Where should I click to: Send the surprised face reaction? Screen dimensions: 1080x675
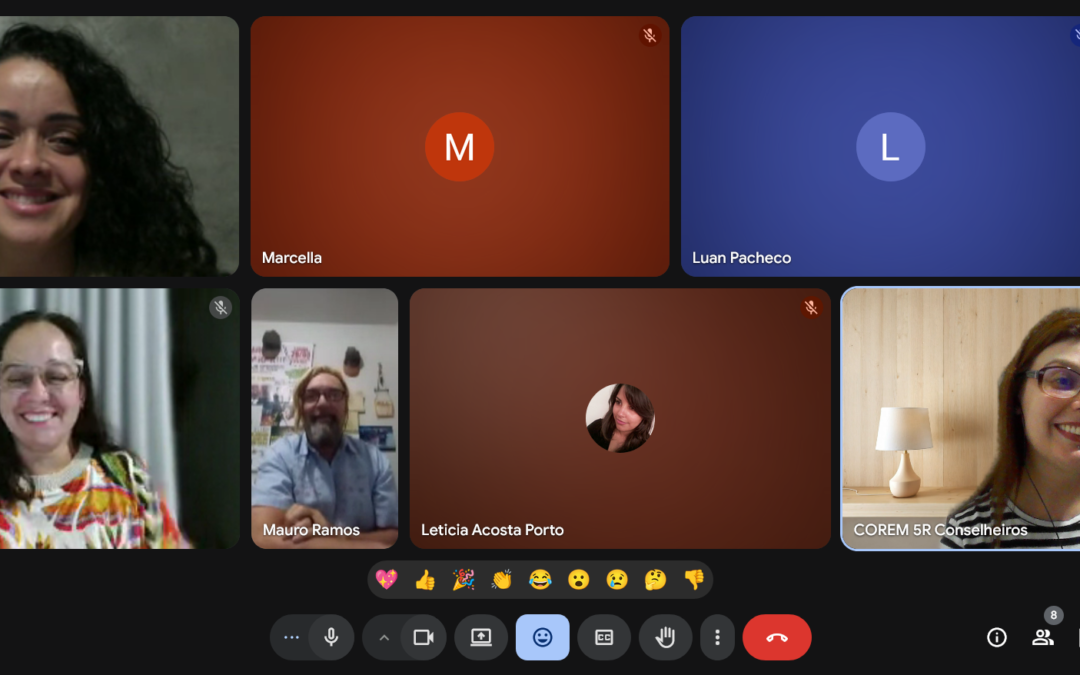[578, 580]
